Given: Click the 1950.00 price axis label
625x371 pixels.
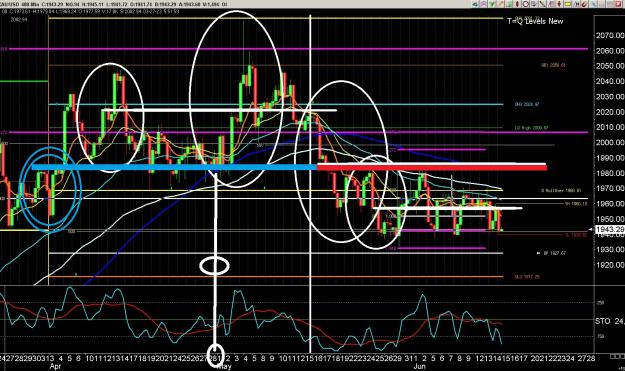Looking at the screenshot, I should coord(610,219).
